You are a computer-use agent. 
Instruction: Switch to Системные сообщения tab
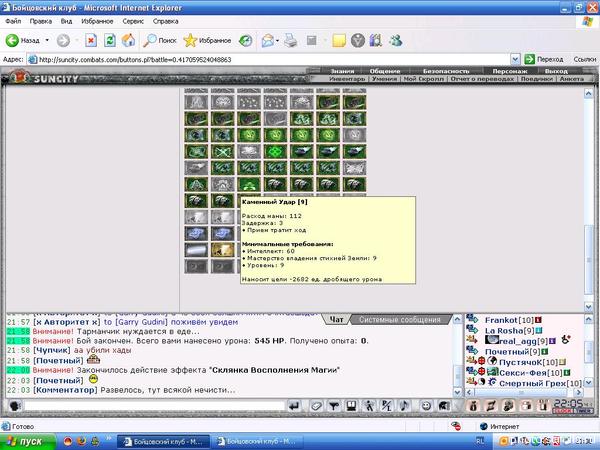coord(400,320)
